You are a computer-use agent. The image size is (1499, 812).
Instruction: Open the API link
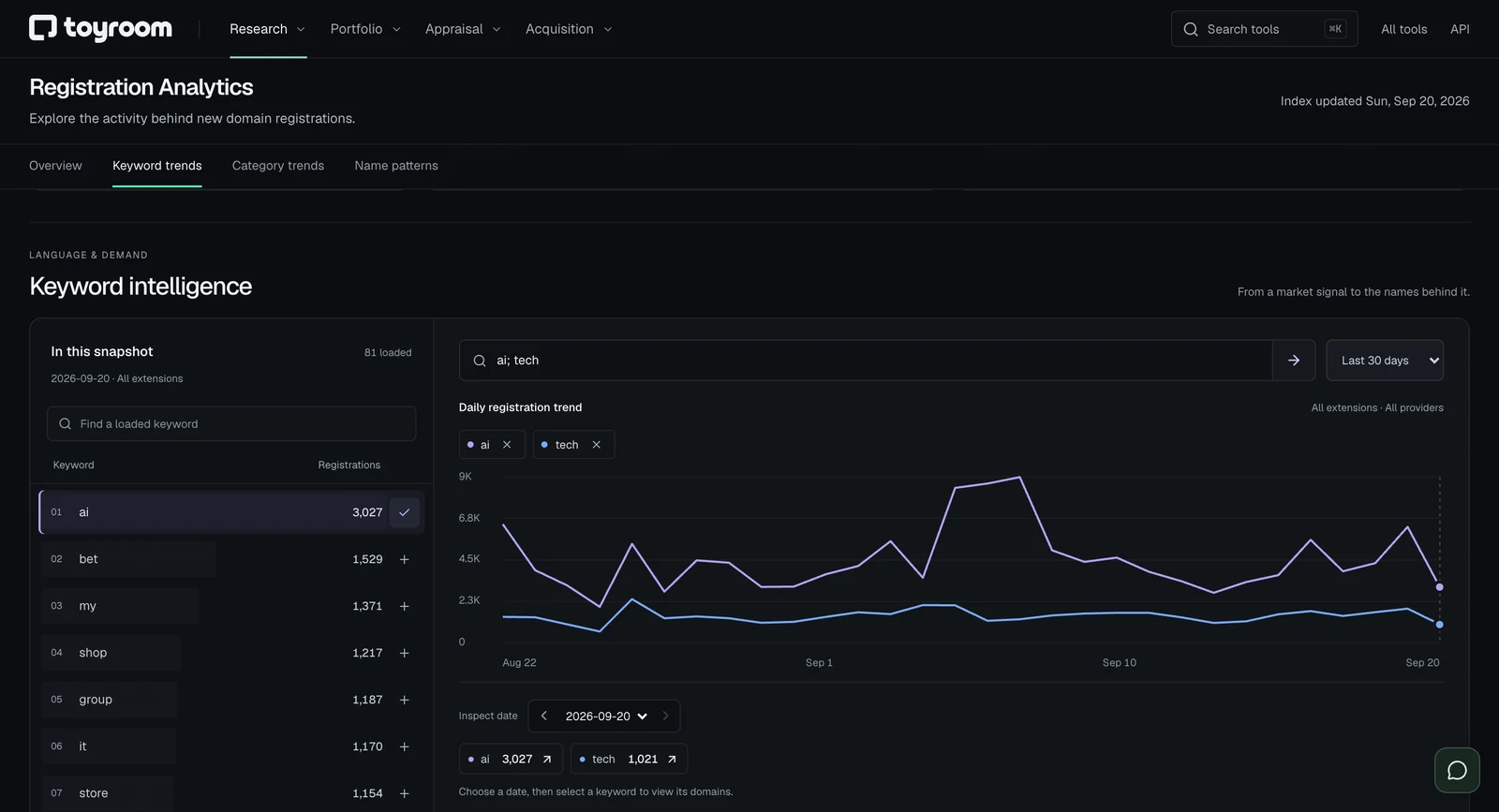1460,29
